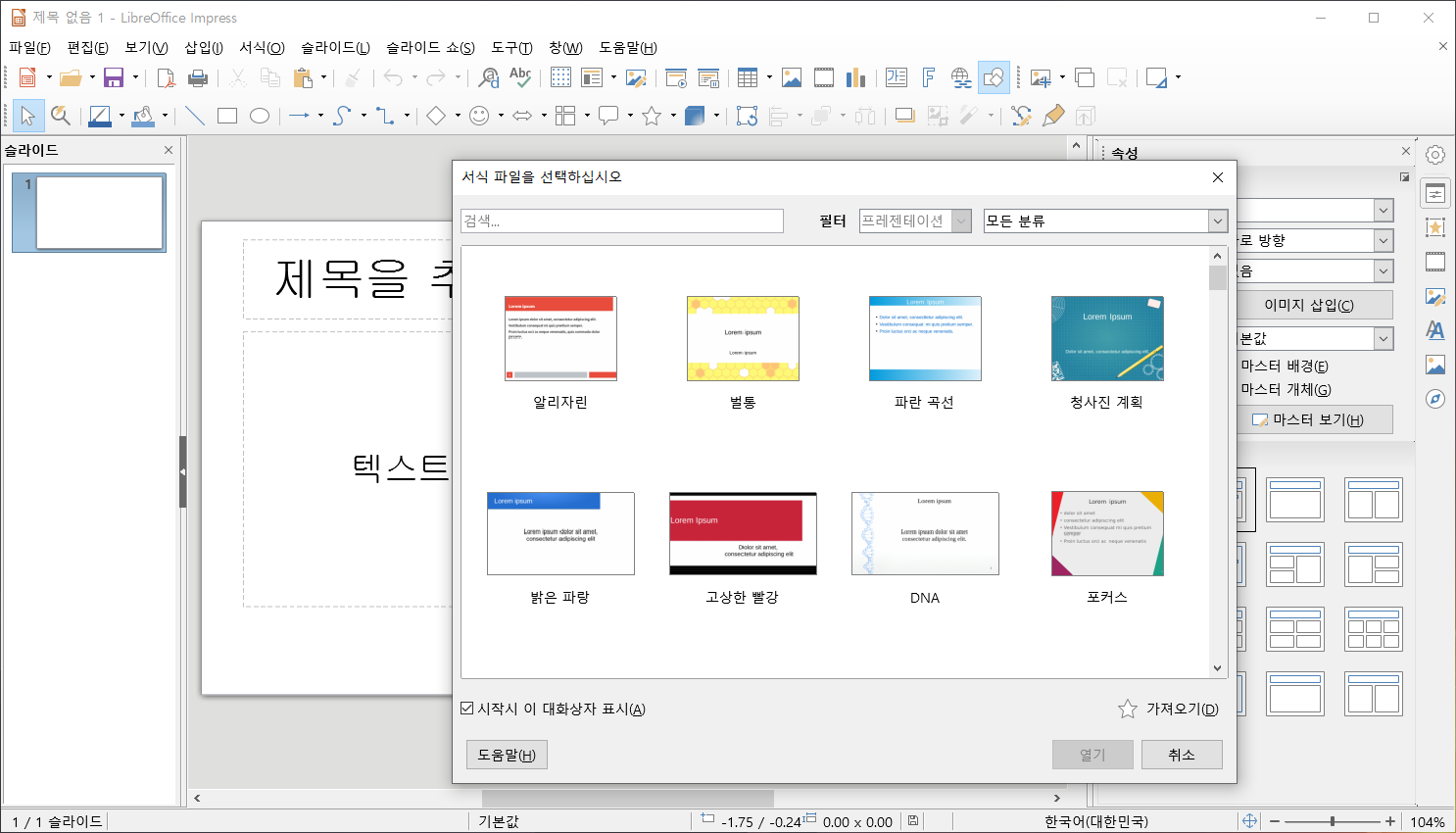Click the template search field
Image resolution: width=1456 pixels, height=833 pixels.
tap(622, 220)
